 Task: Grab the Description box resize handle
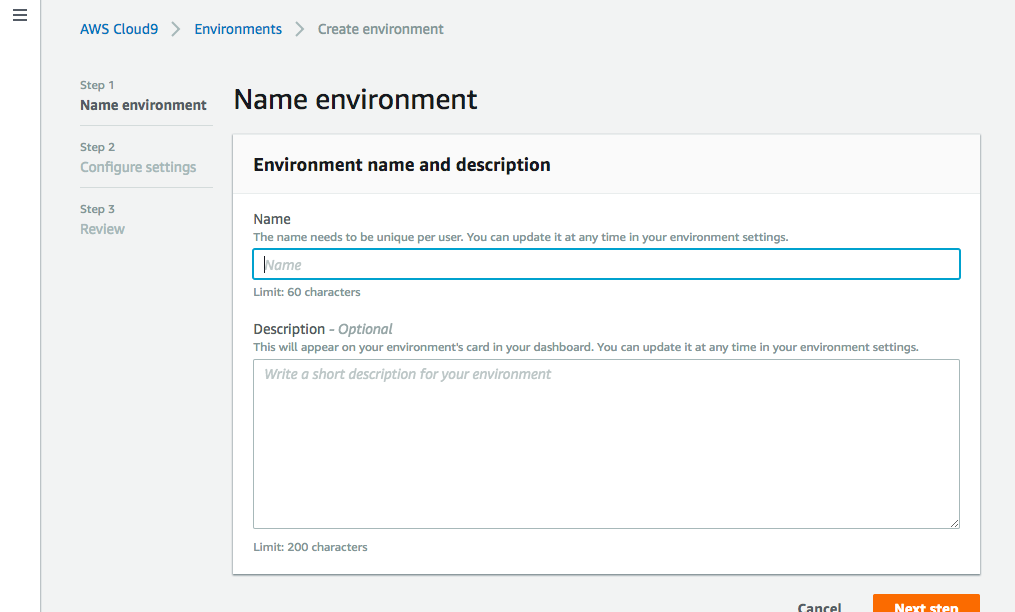[954, 522]
